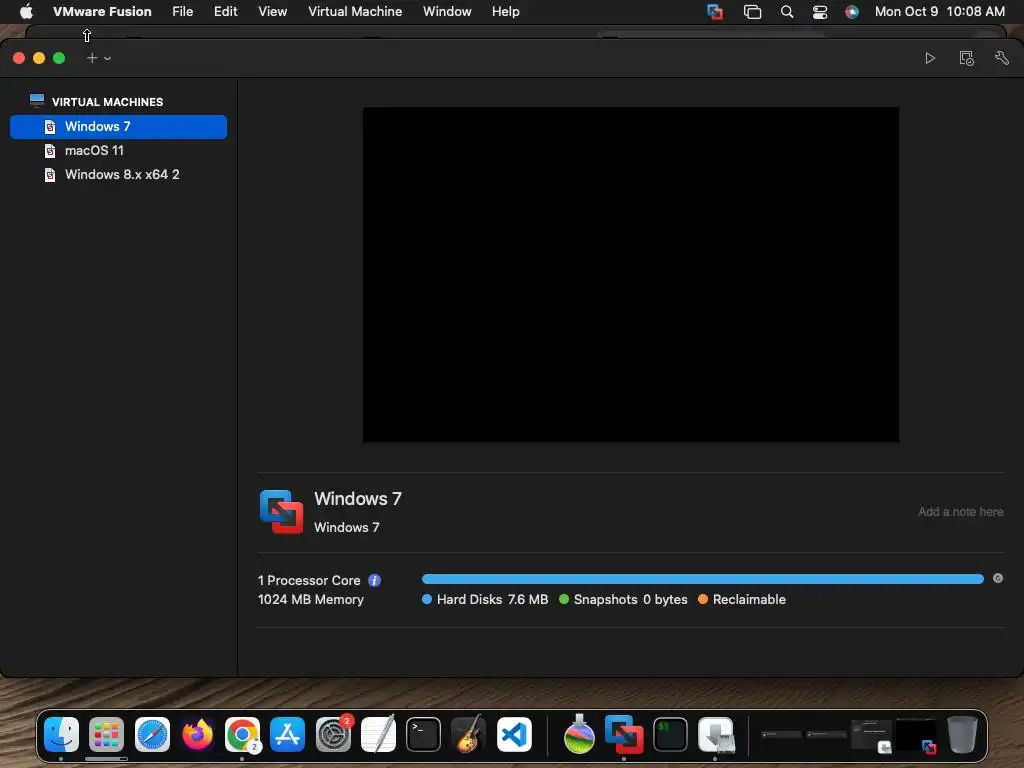The image size is (1024, 768).
Task: Click the black Windows 7 preview screen
Action: click(x=631, y=274)
